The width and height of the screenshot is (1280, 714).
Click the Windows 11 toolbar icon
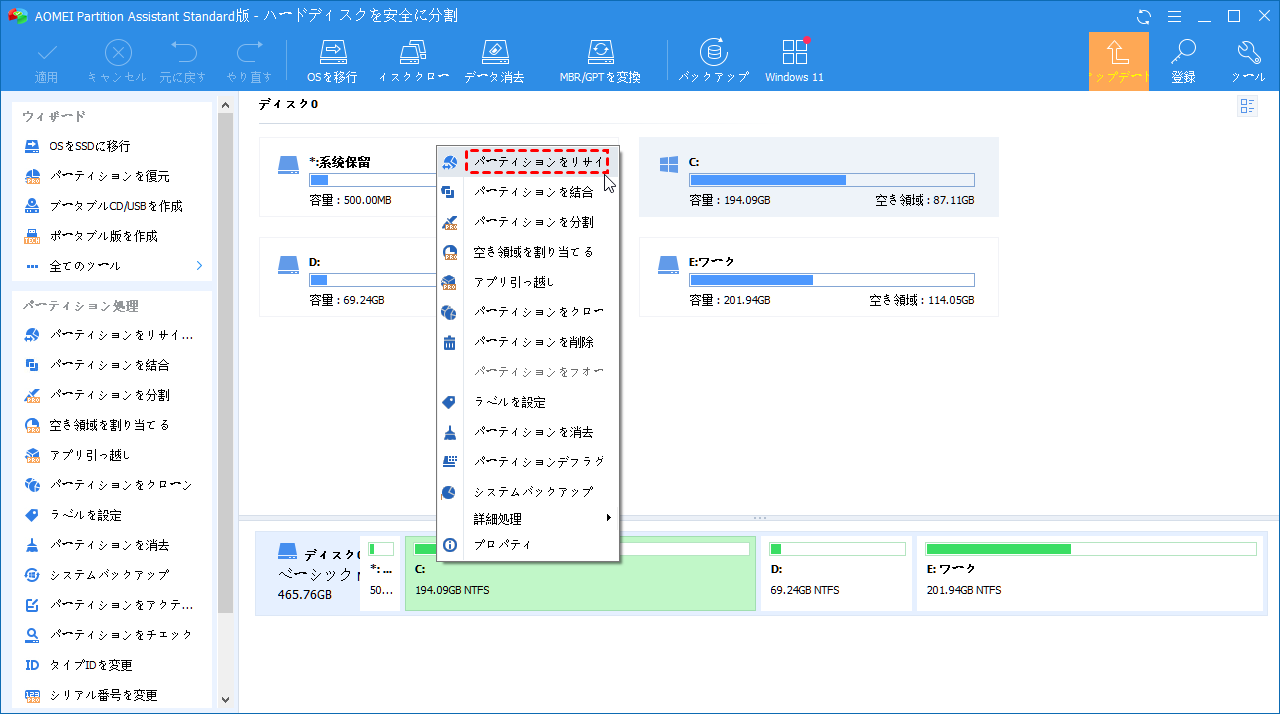[x=794, y=61]
